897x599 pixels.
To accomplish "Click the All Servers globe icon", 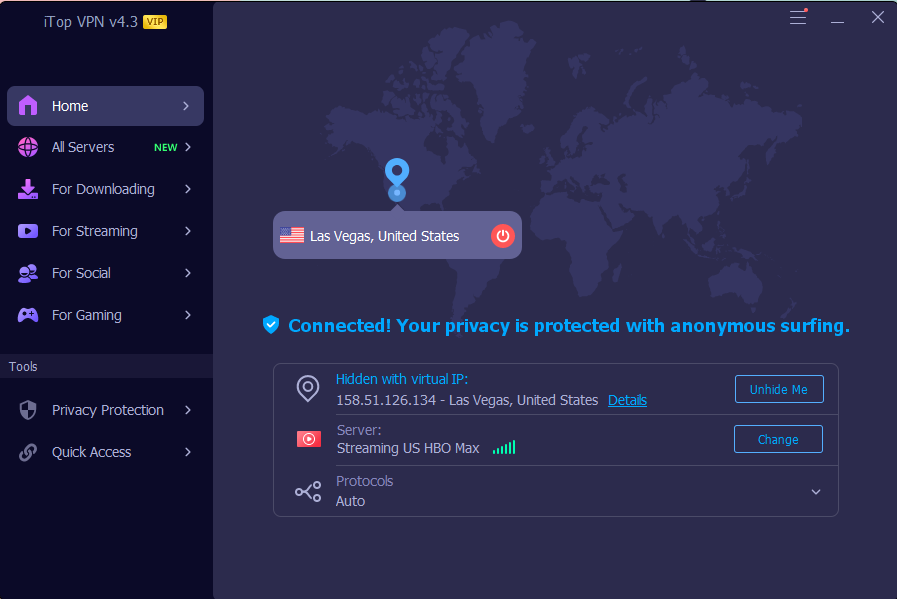I will [28, 147].
